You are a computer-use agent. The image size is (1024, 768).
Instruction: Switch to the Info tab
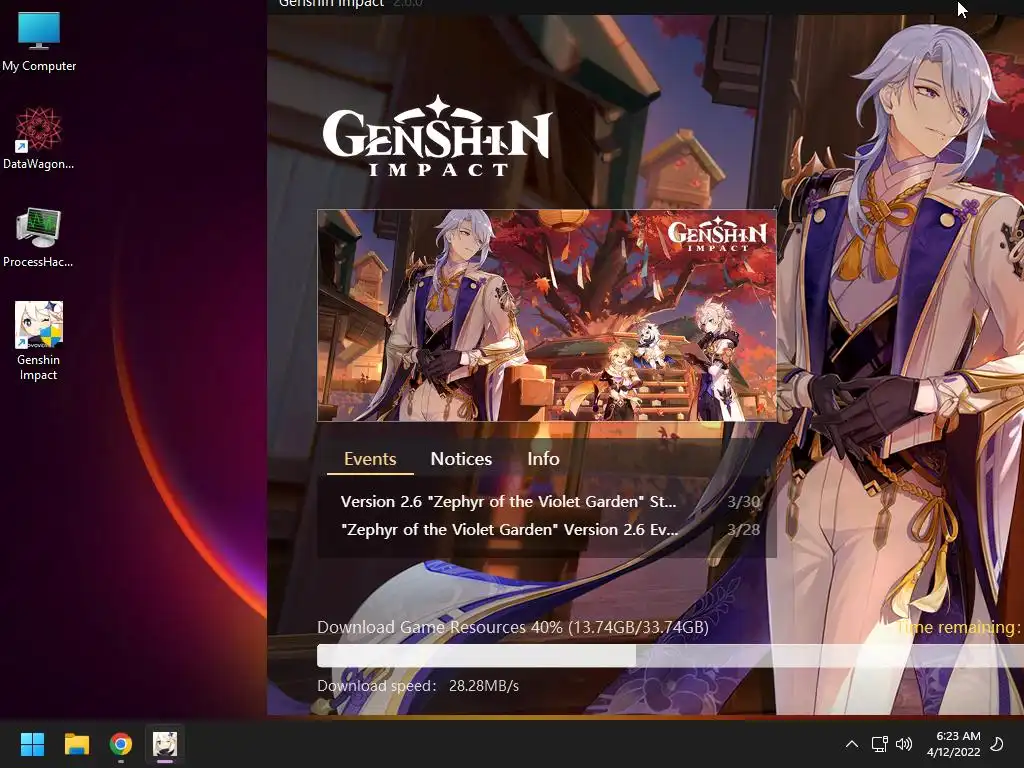coord(543,459)
